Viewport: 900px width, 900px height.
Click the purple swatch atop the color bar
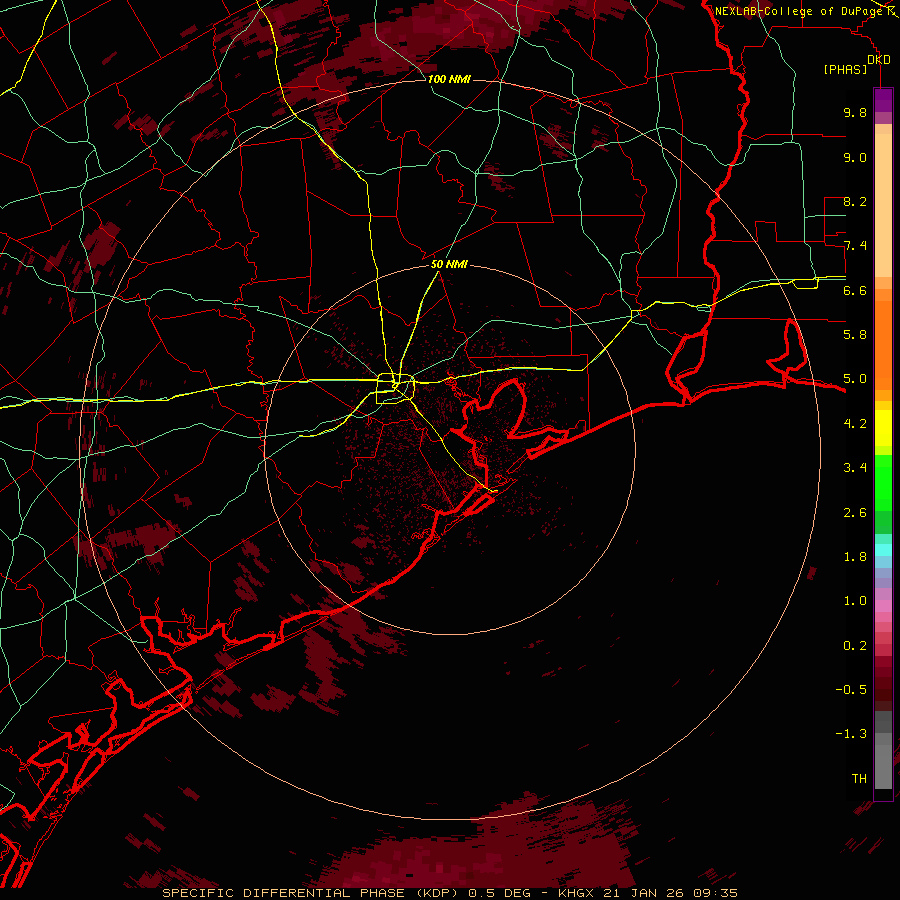click(883, 100)
